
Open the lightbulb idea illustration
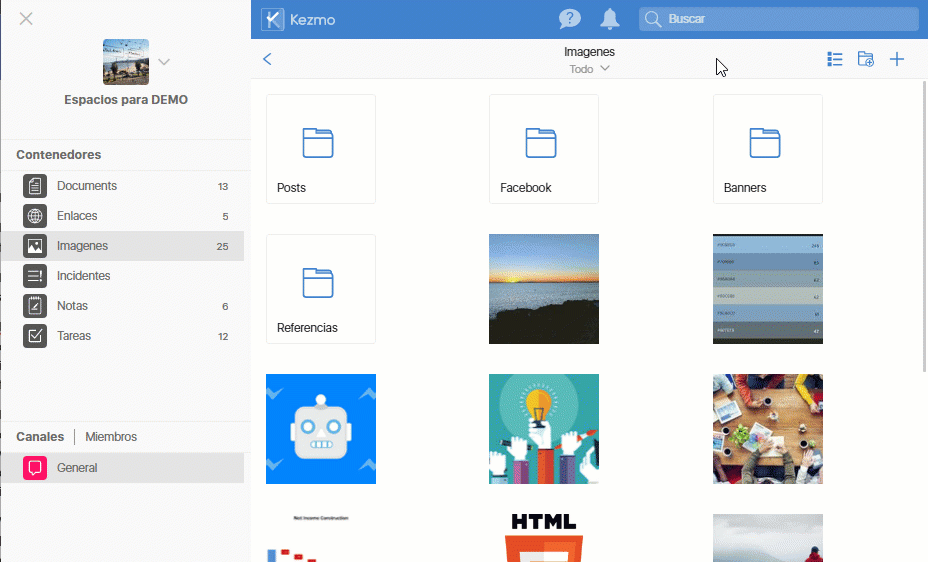click(544, 429)
